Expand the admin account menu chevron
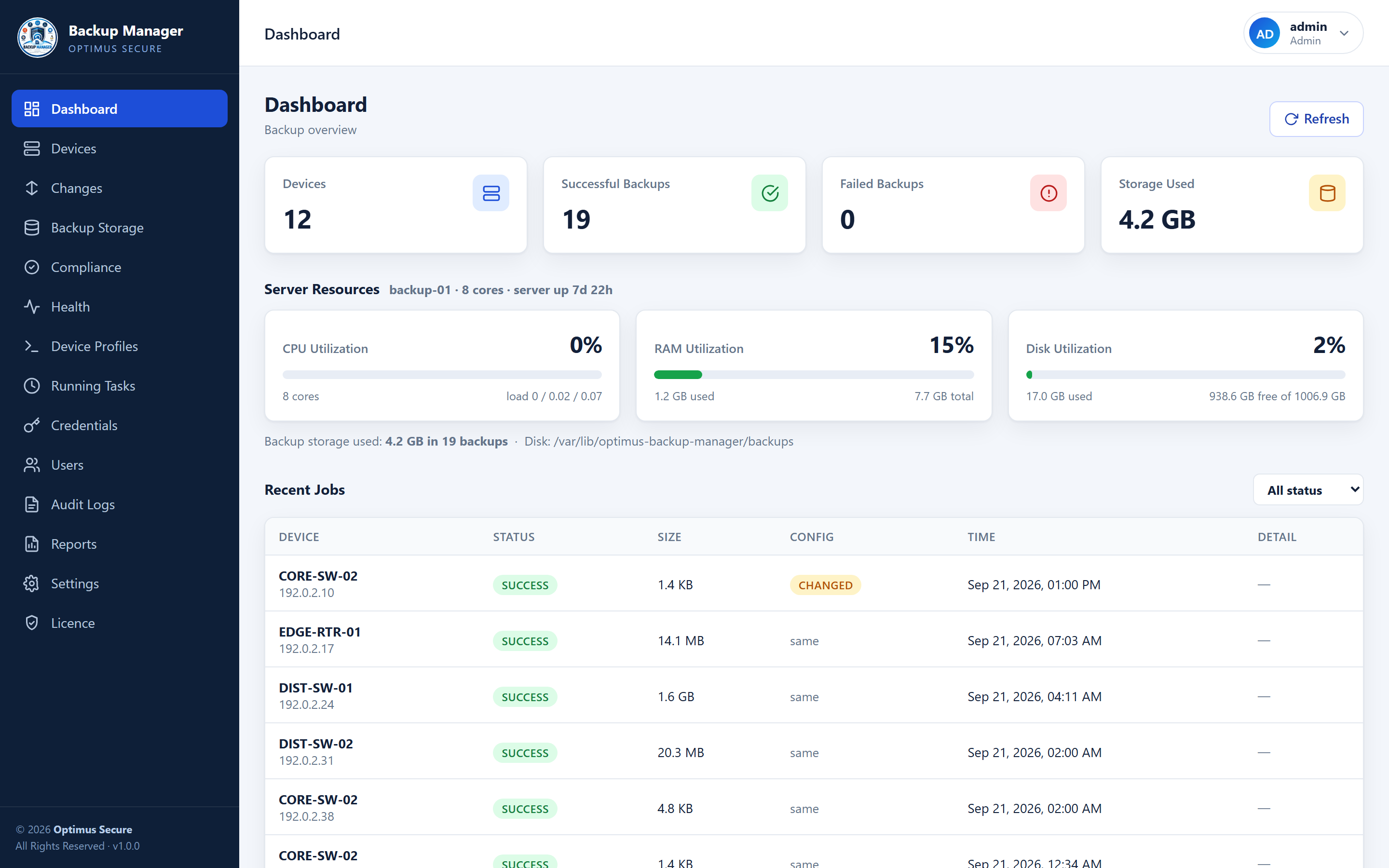The image size is (1389, 868). pos(1344,33)
